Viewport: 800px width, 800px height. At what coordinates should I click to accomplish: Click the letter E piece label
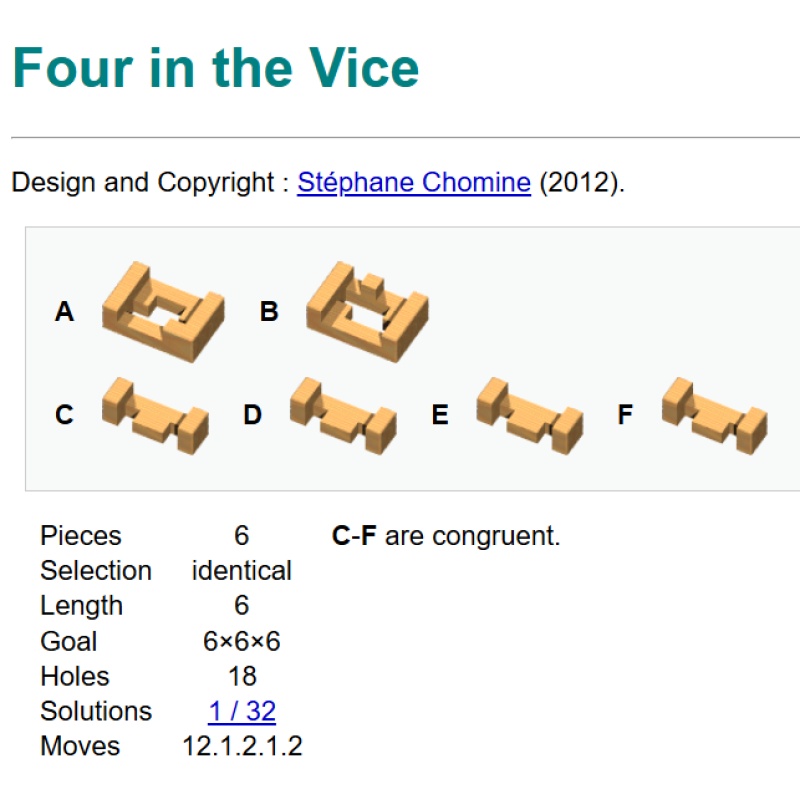(439, 415)
